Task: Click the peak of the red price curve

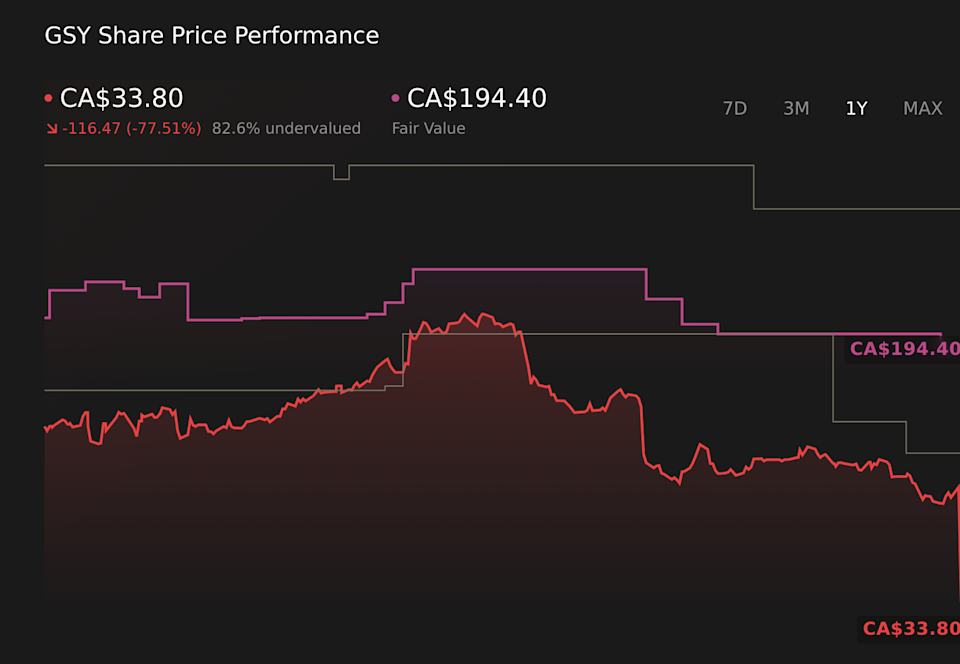Action: (x=466, y=315)
